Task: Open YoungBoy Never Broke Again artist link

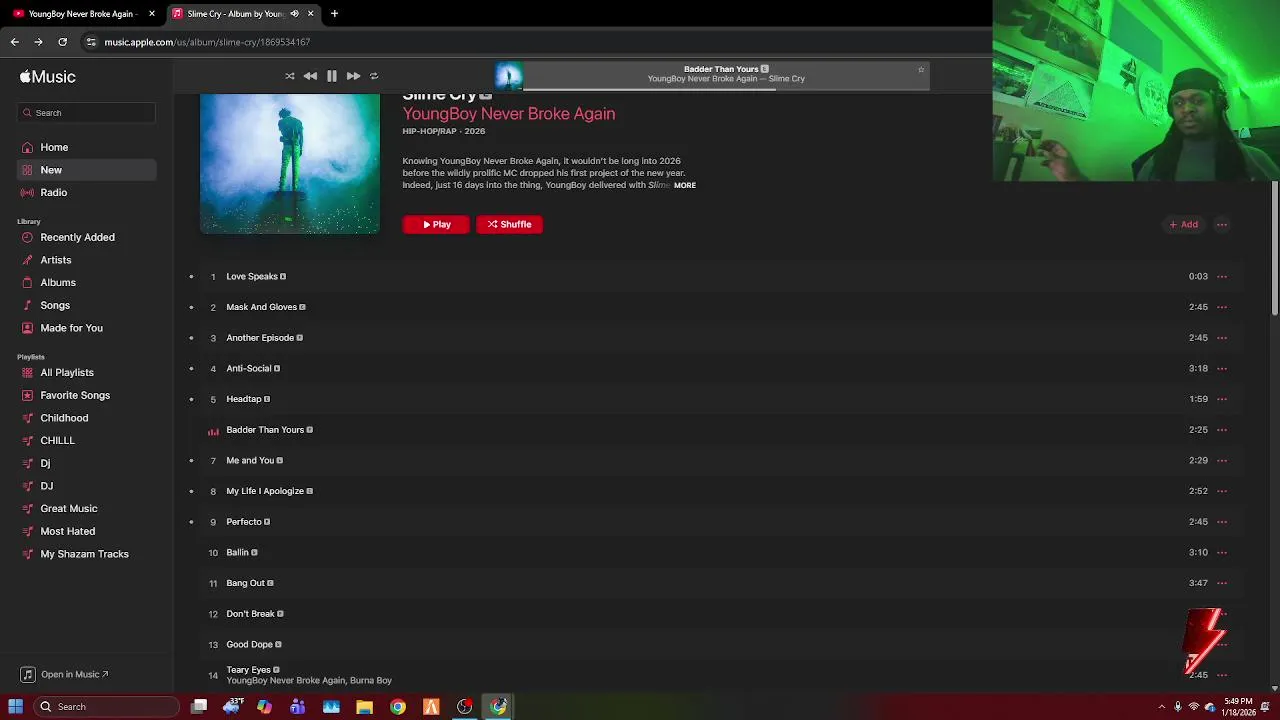Action: (x=509, y=114)
